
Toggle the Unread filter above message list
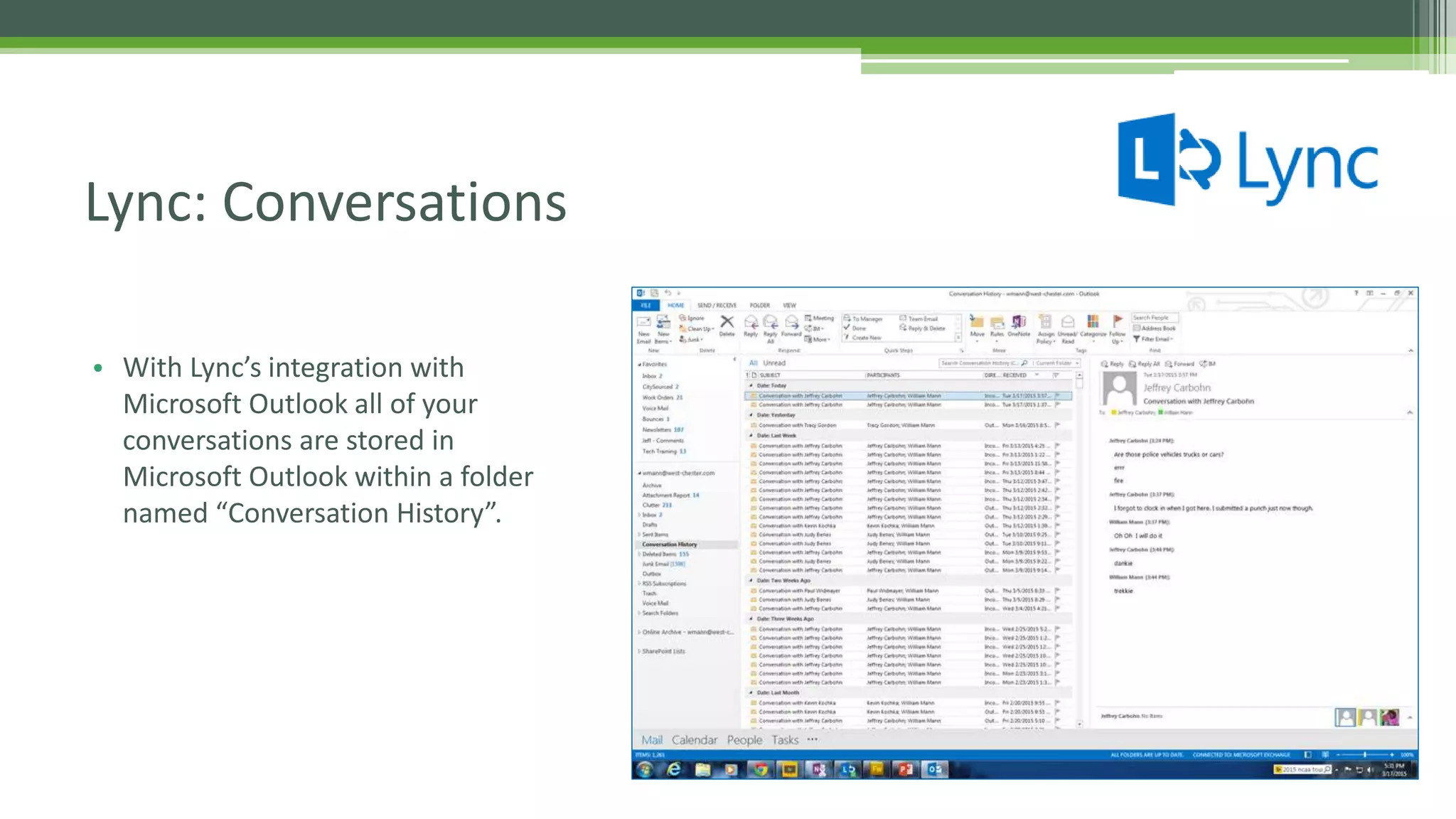coord(774,363)
